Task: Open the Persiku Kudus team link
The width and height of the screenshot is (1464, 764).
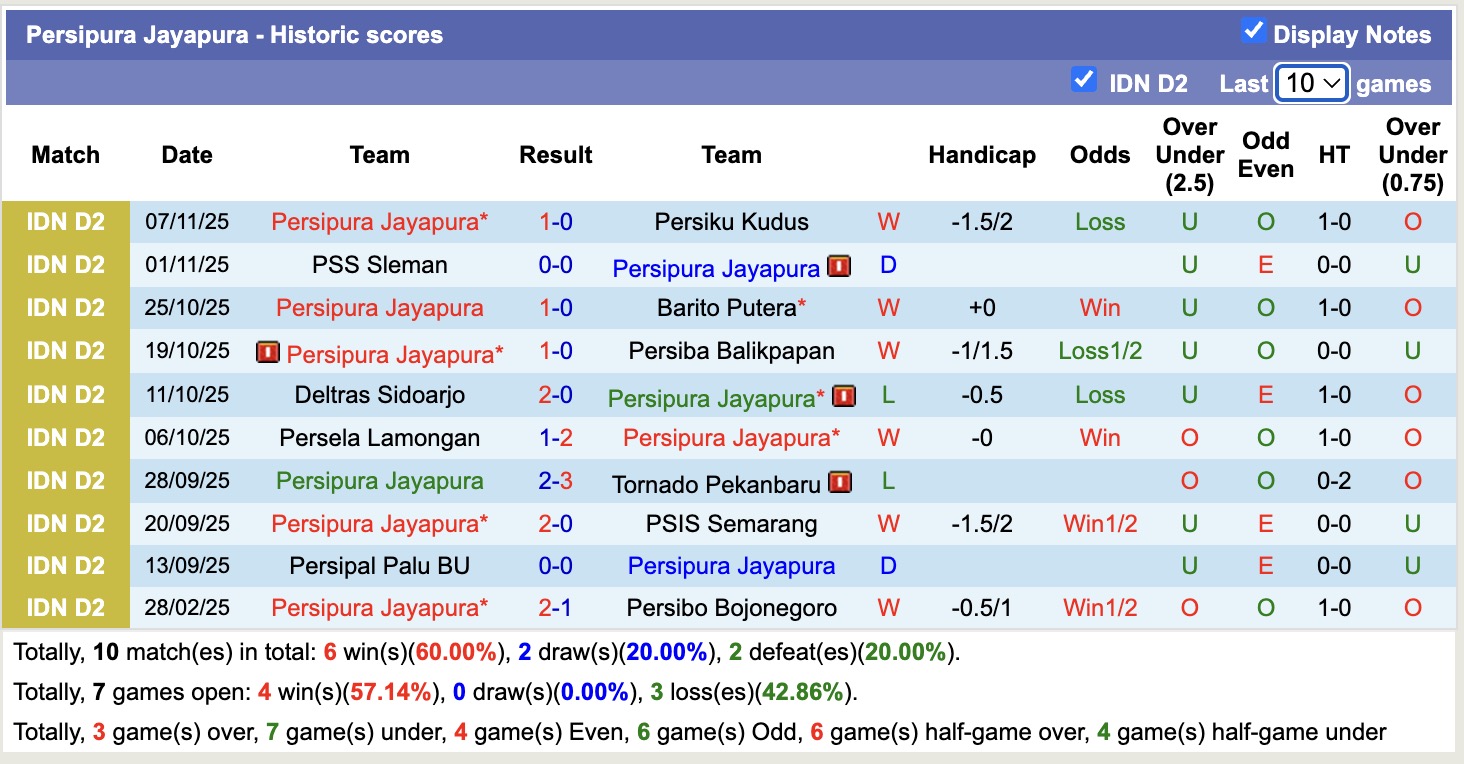Action: [x=731, y=222]
